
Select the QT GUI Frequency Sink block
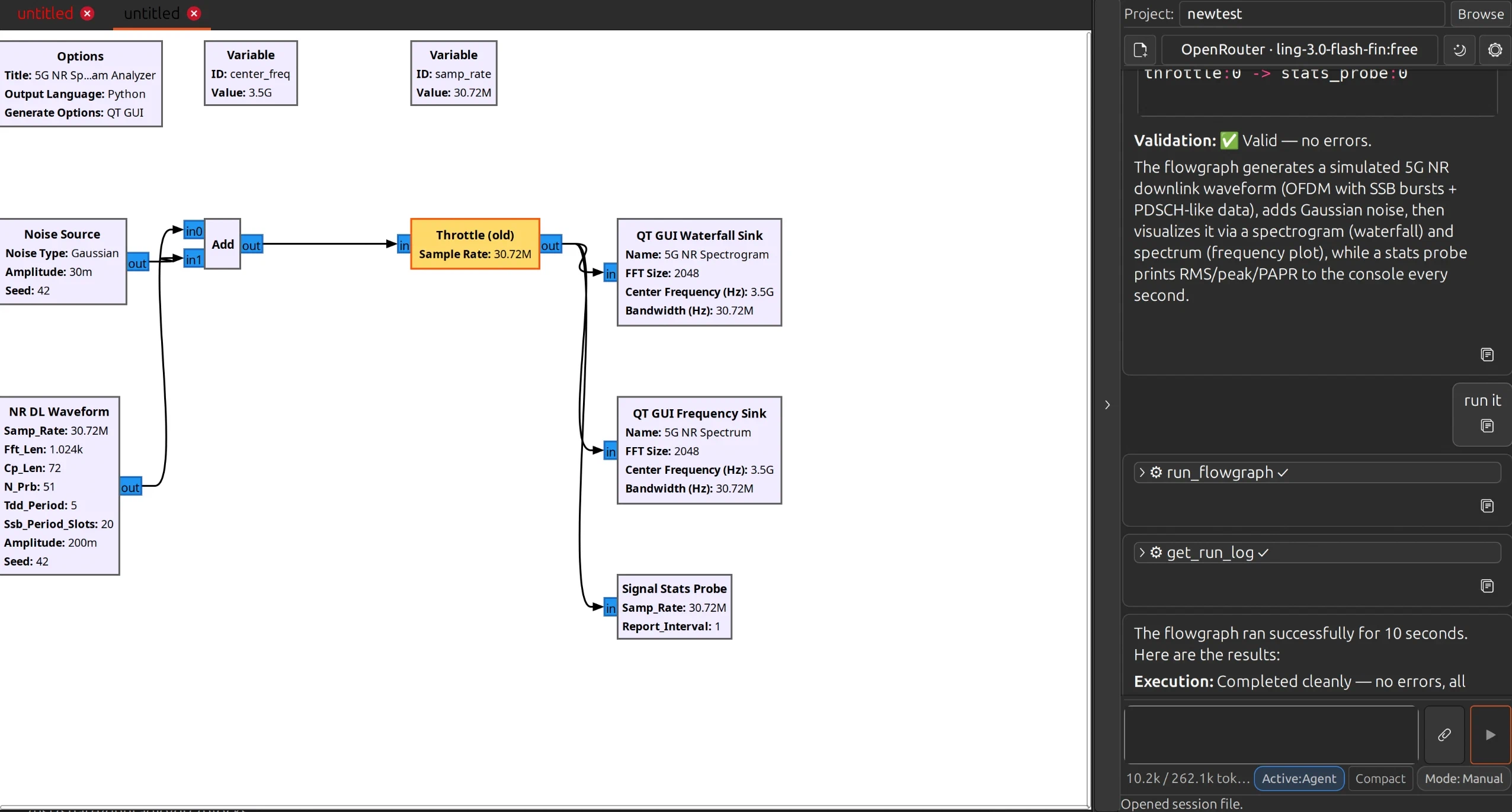(x=699, y=450)
